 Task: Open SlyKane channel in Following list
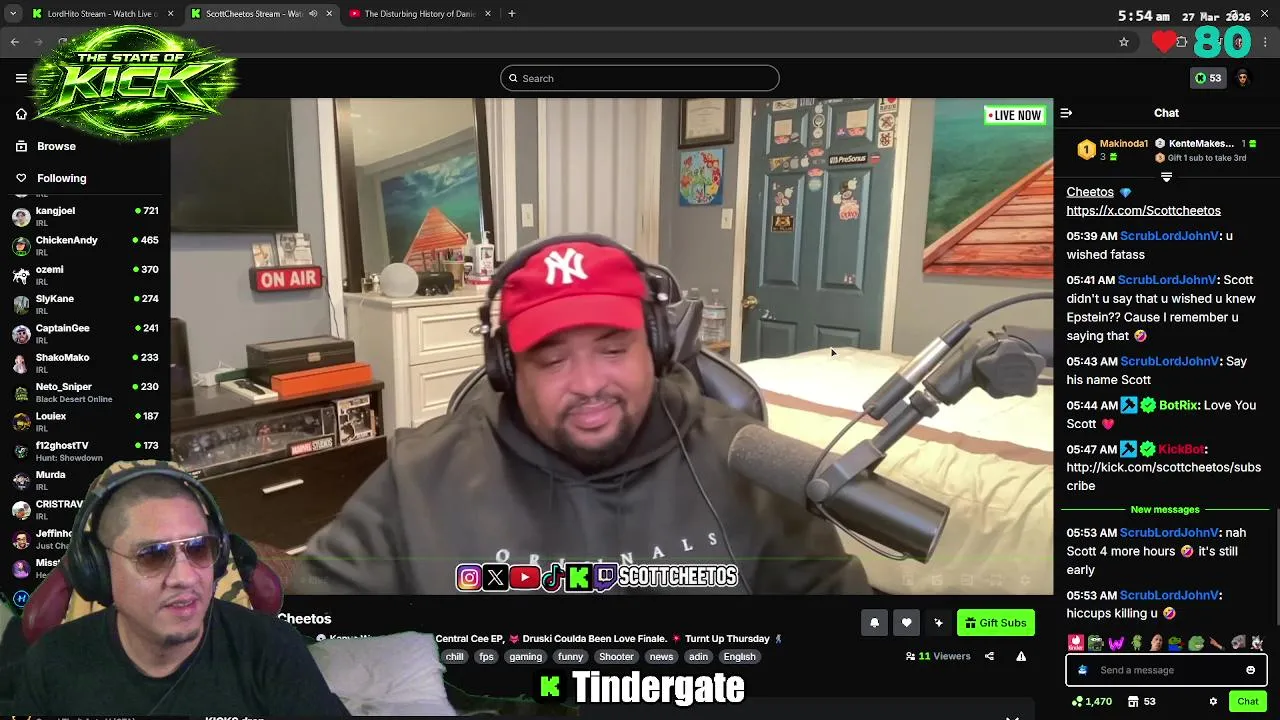click(x=85, y=303)
